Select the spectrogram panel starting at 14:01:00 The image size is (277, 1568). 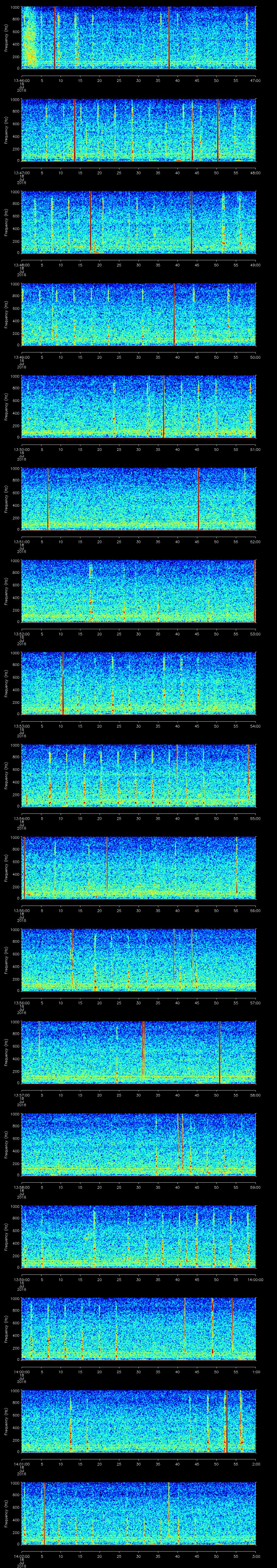coord(139,1421)
